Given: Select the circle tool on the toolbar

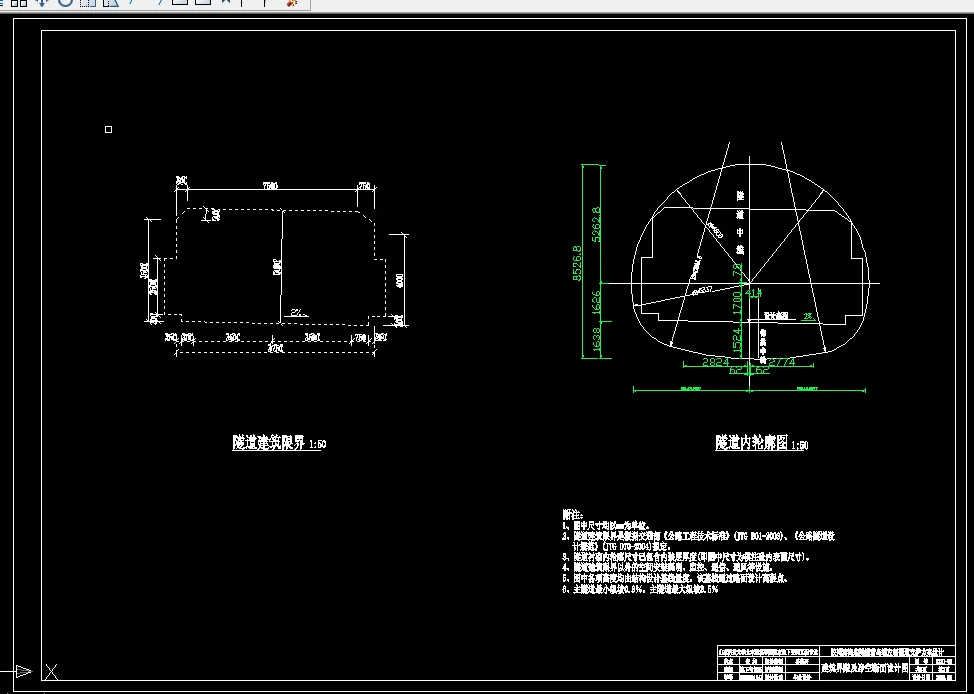Looking at the screenshot, I should [x=65, y=6].
